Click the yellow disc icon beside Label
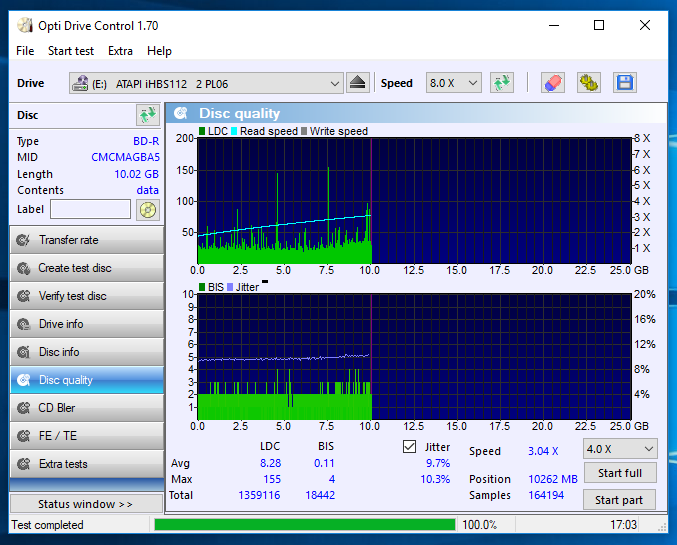Screen dimensions: 677x545 (148, 210)
